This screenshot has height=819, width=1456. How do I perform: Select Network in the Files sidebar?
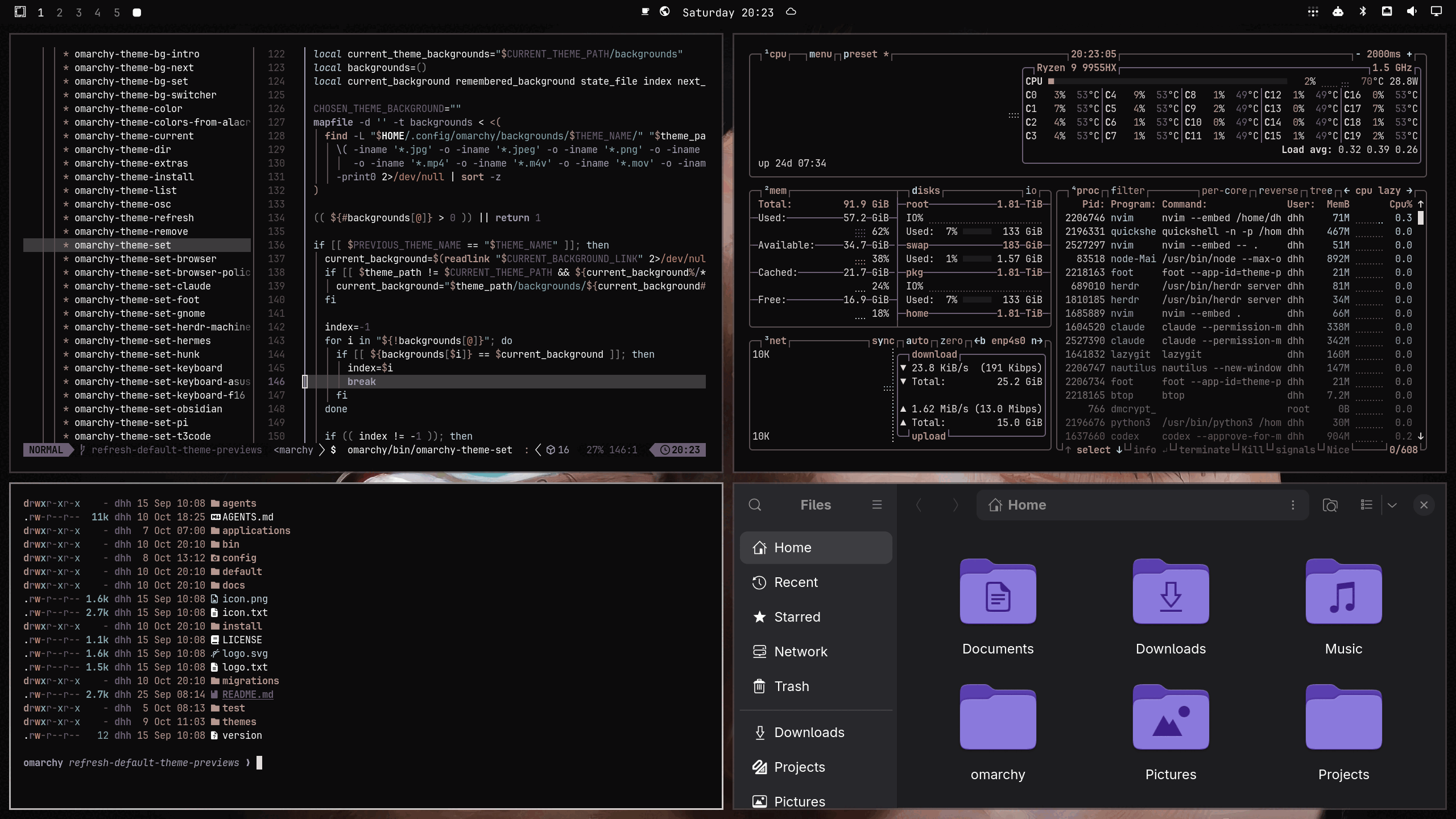click(x=816, y=652)
